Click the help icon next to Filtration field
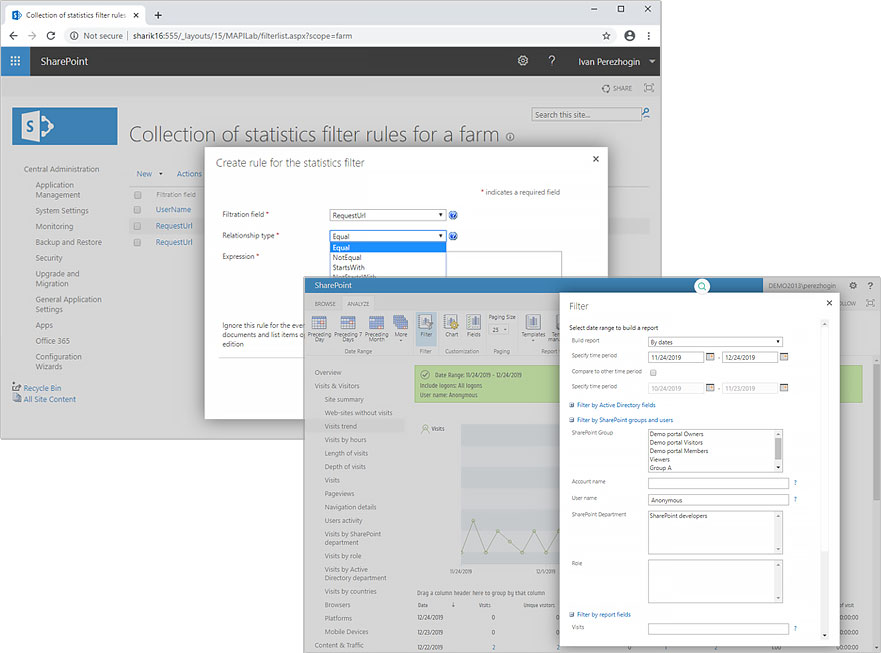The image size is (881, 653). click(x=453, y=215)
